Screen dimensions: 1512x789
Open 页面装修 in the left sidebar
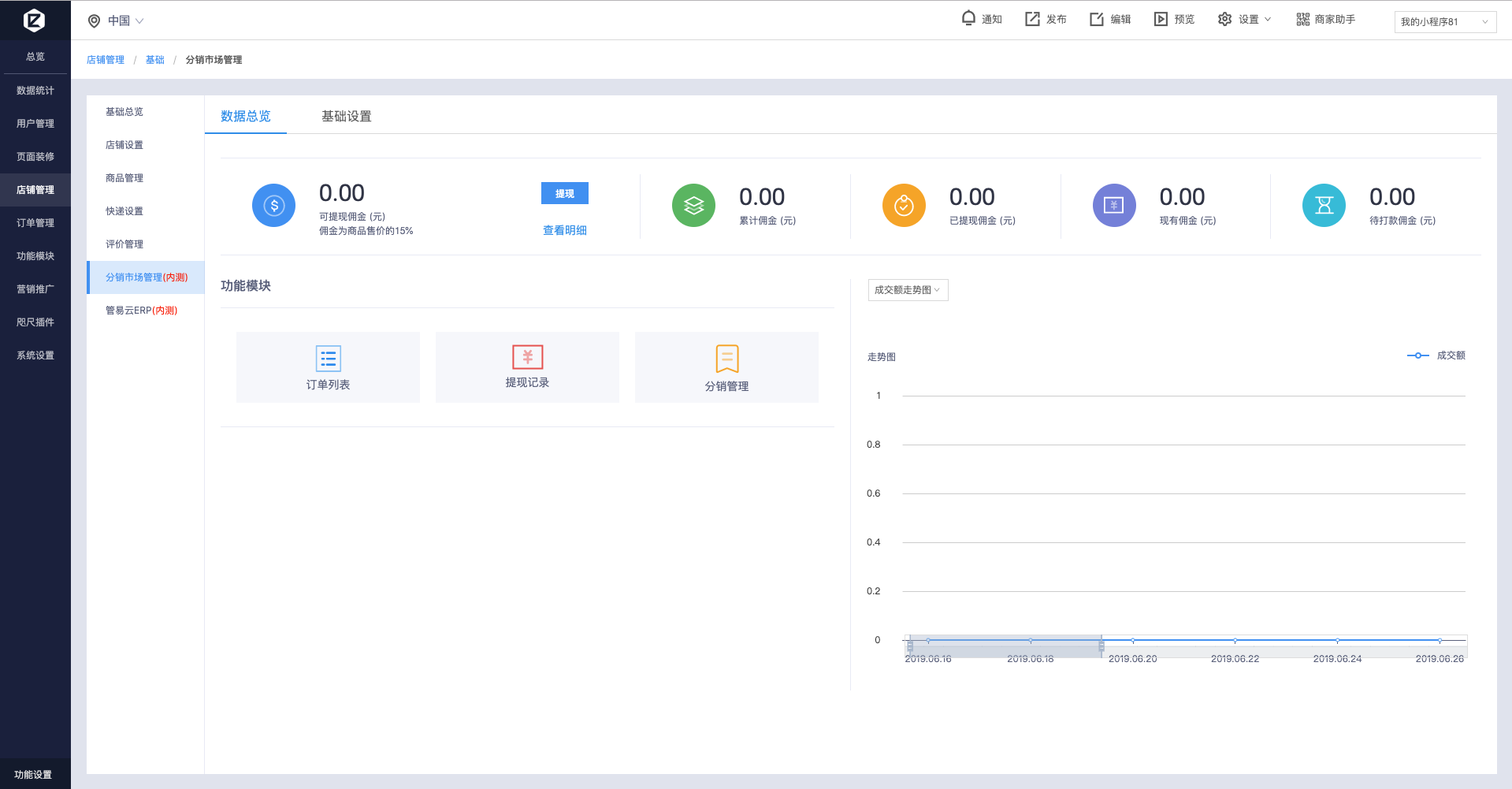(x=35, y=157)
